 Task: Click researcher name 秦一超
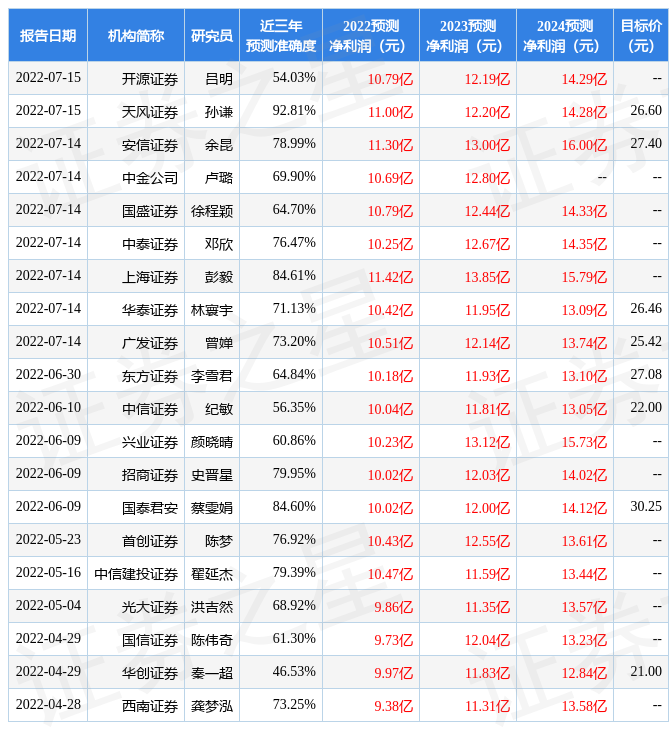[x=212, y=673]
